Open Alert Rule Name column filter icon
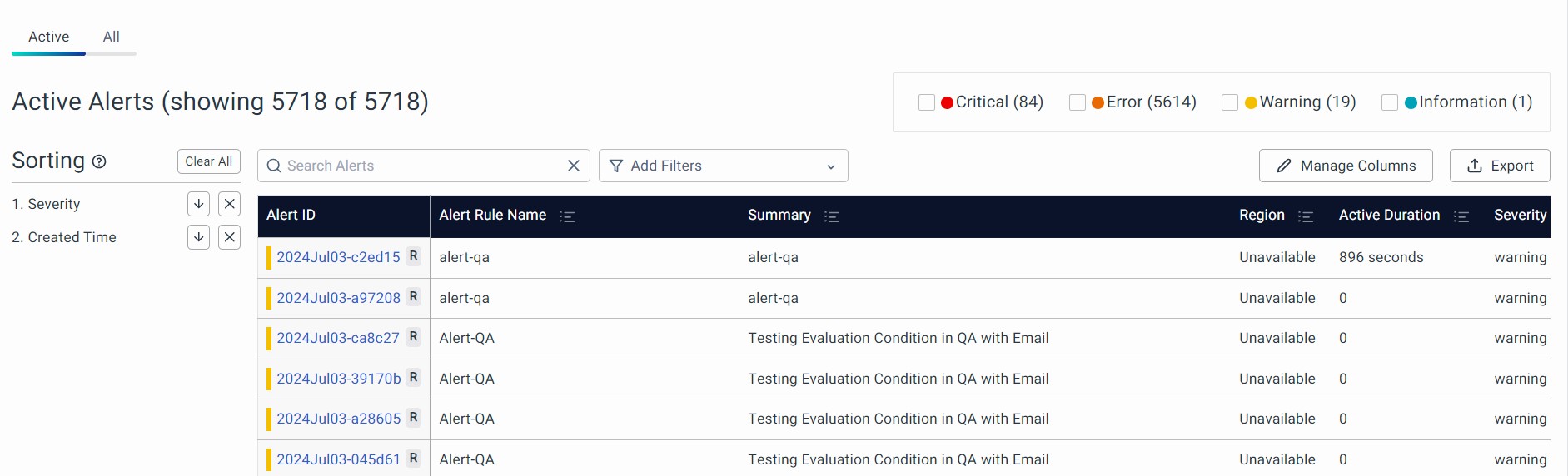The height and width of the screenshot is (476, 1568). 567,216
